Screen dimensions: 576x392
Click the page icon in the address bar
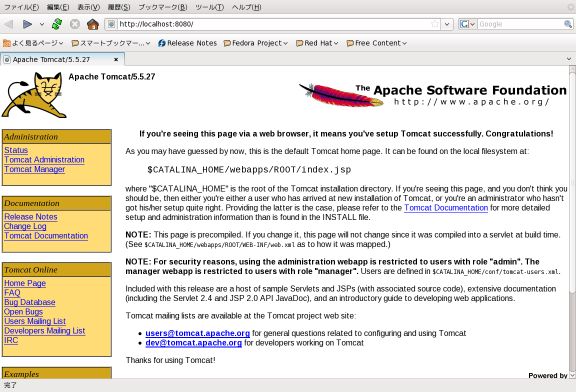click(x=111, y=24)
